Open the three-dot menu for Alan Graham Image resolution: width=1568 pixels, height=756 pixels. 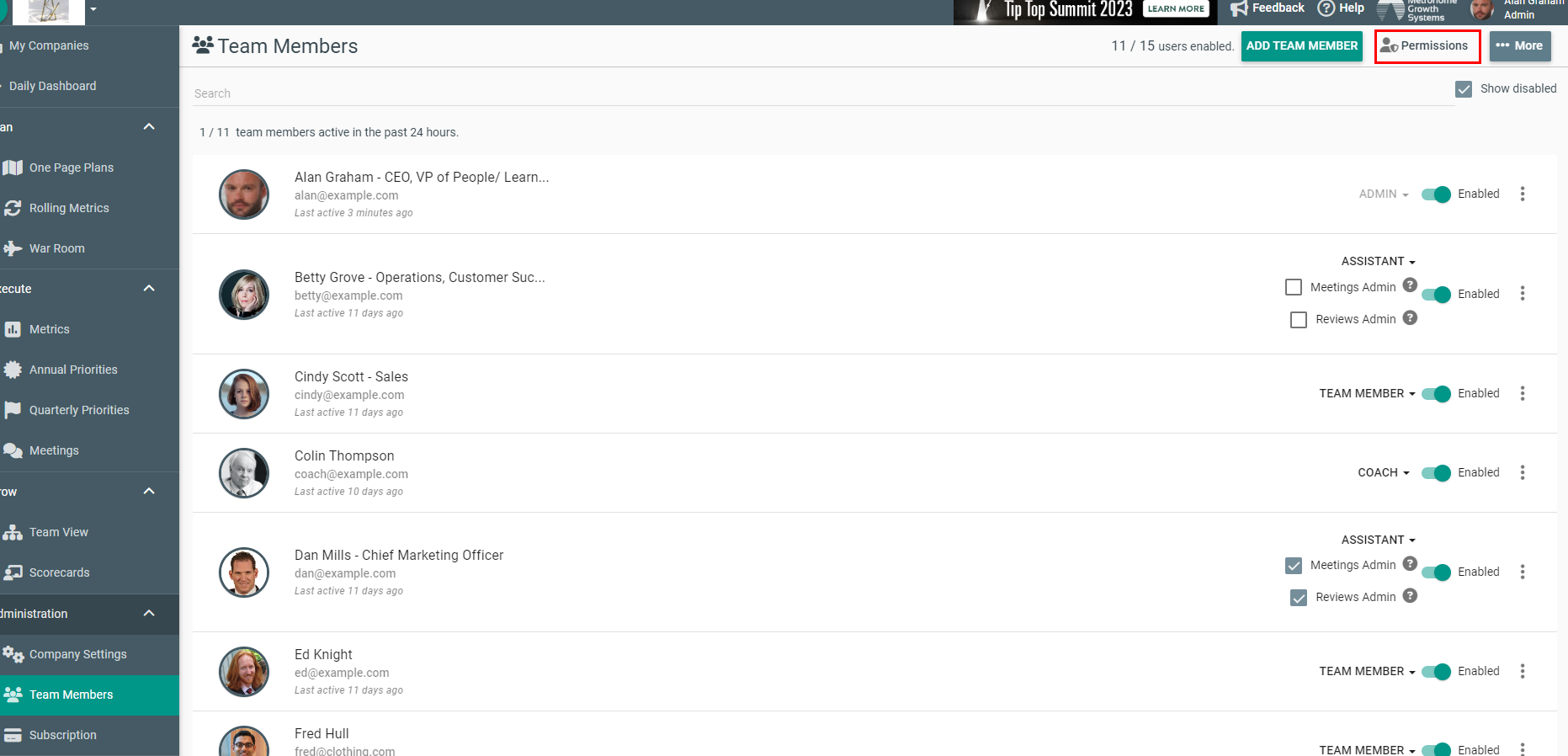(1522, 194)
